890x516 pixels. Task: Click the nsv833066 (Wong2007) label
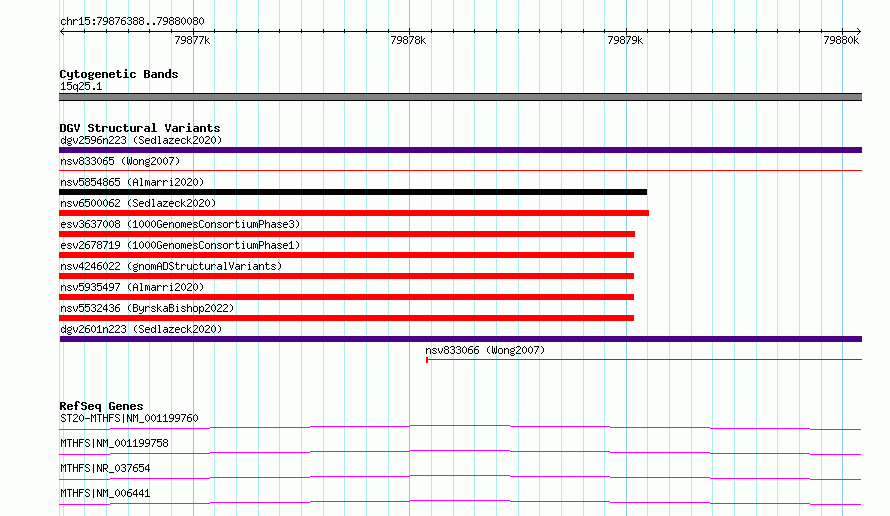pos(485,350)
